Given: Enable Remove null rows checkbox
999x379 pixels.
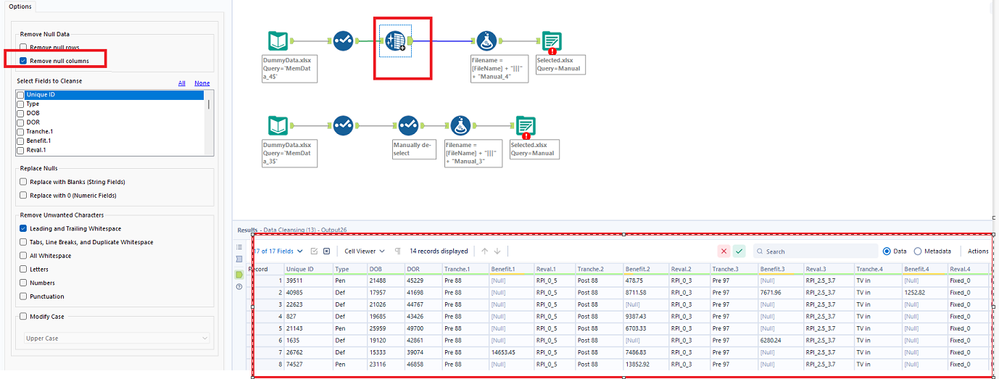Looking at the screenshot, I should pyautogui.click(x=24, y=48).
